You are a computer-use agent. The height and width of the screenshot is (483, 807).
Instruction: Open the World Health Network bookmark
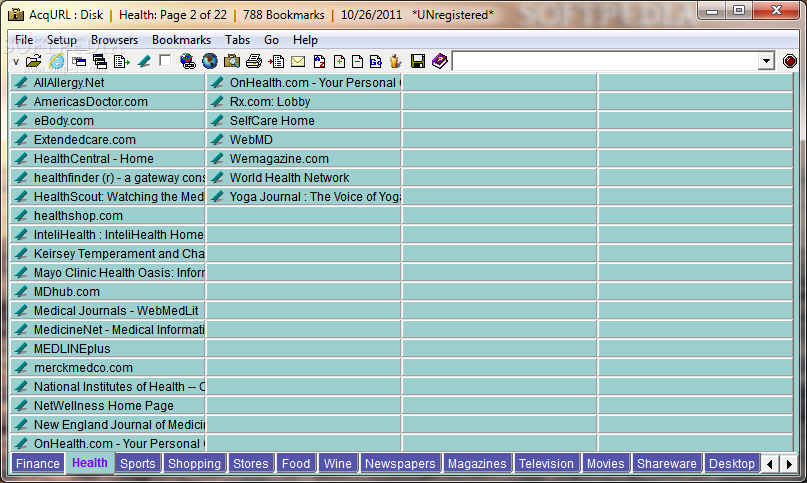tap(303, 178)
